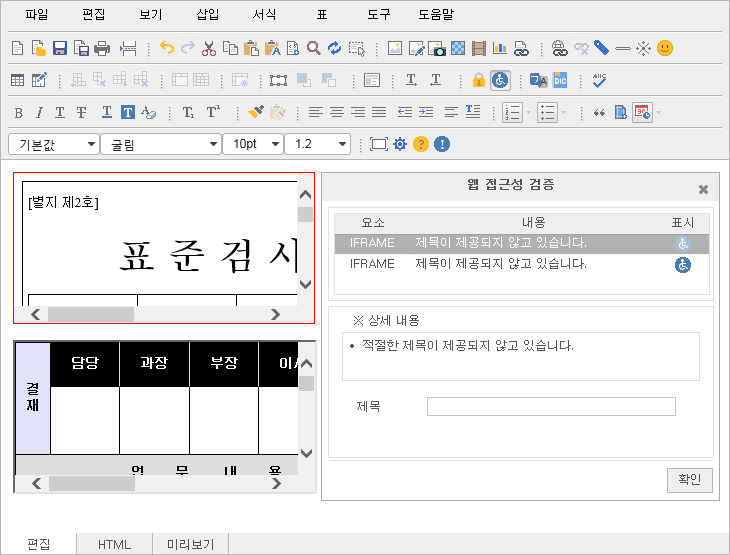Click the layout template icon

372,80
